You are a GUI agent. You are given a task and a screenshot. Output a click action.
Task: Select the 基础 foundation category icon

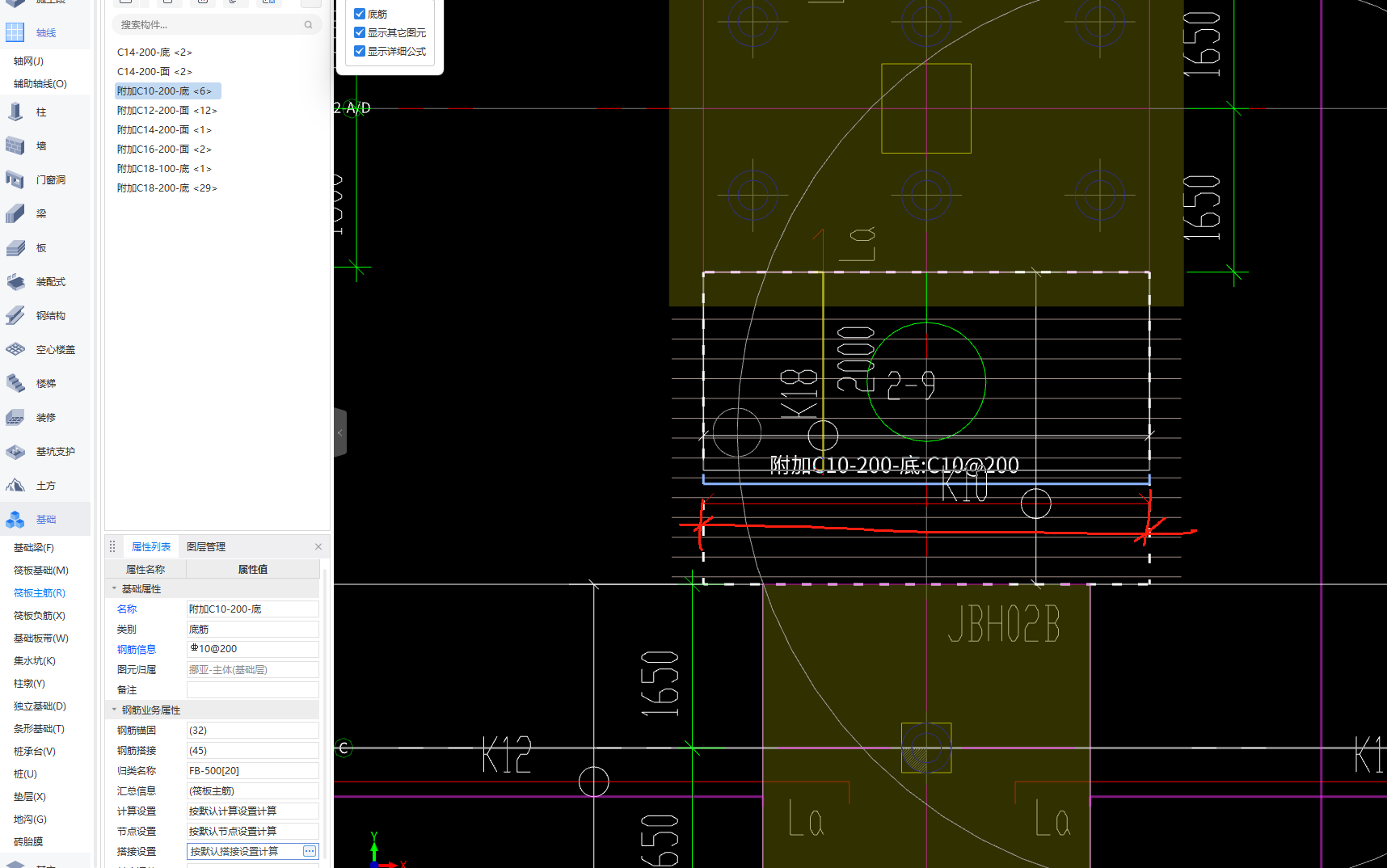click(x=15, y=520)
